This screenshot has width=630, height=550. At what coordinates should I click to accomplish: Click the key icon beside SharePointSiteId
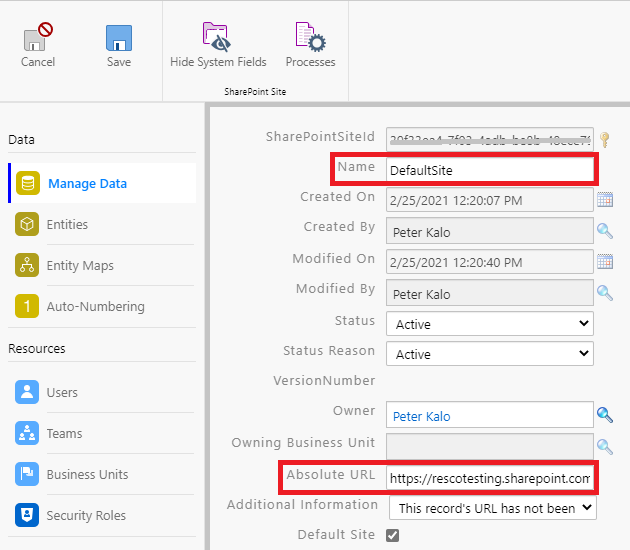604,139
